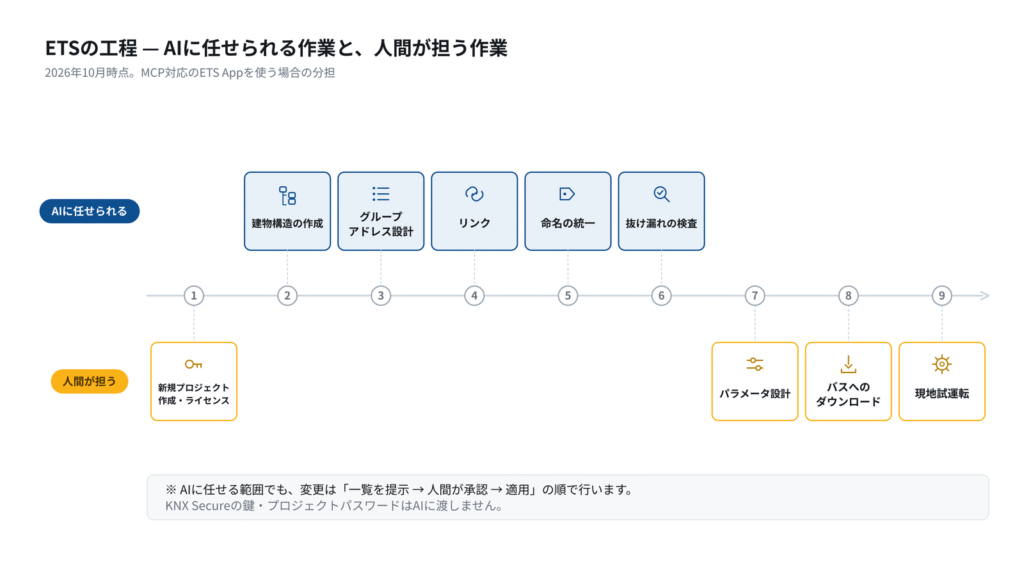Click timeline step marker 1
Image resolution: width=1024 pixels, height=576 pixels.
[193, 296]
